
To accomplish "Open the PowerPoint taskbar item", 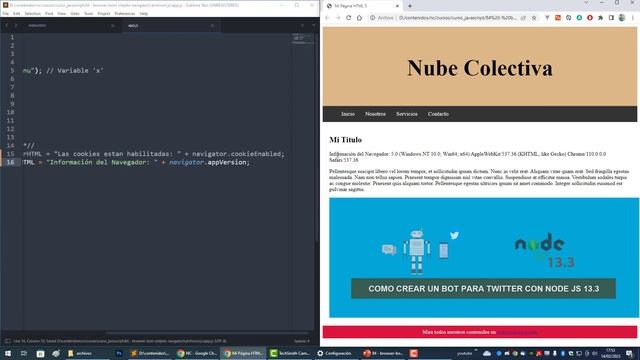I will [383, 353].
